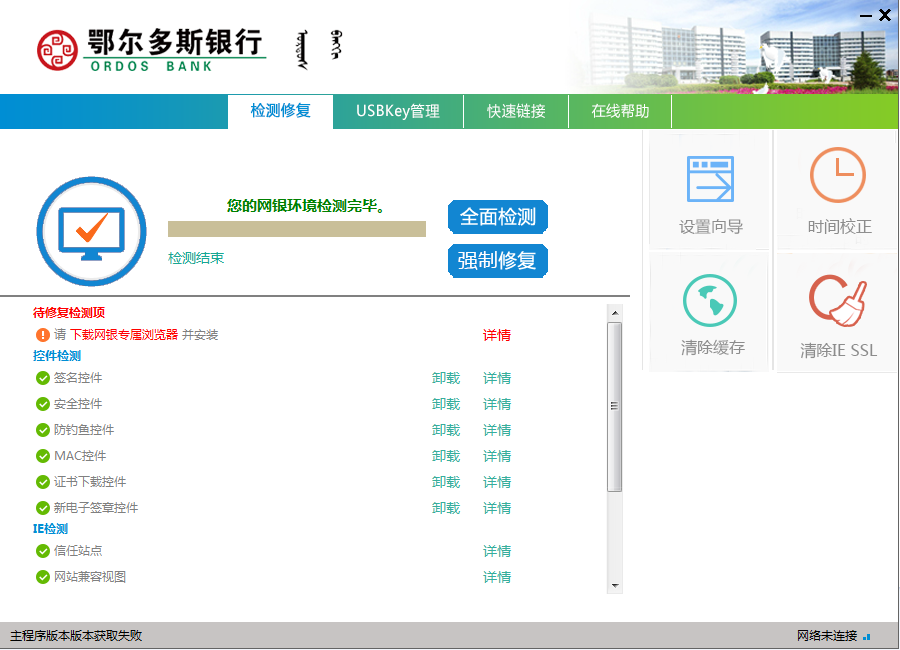Start 全面检测 full detection
900x650 pixels.
point(497,217)
